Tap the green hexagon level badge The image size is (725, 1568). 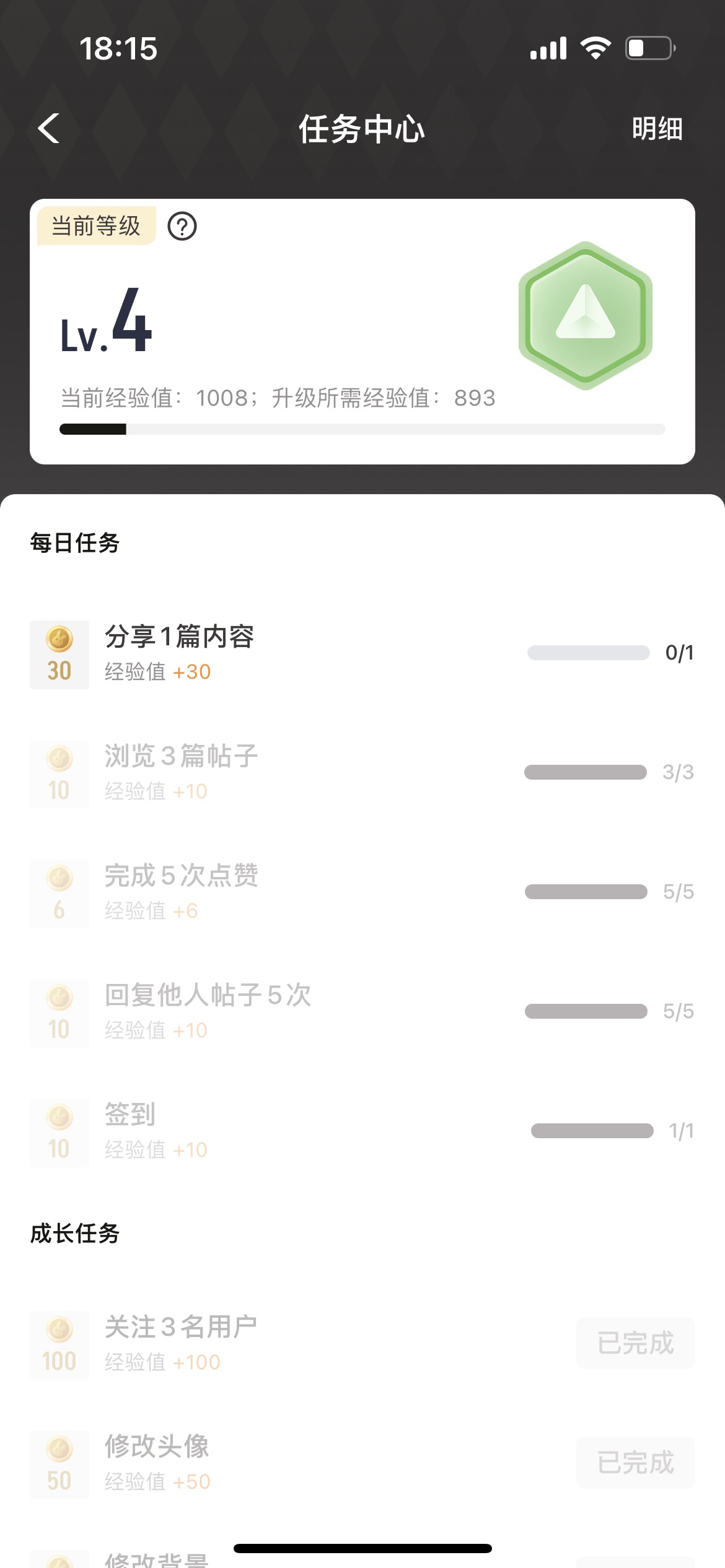[x=586, y=316]
